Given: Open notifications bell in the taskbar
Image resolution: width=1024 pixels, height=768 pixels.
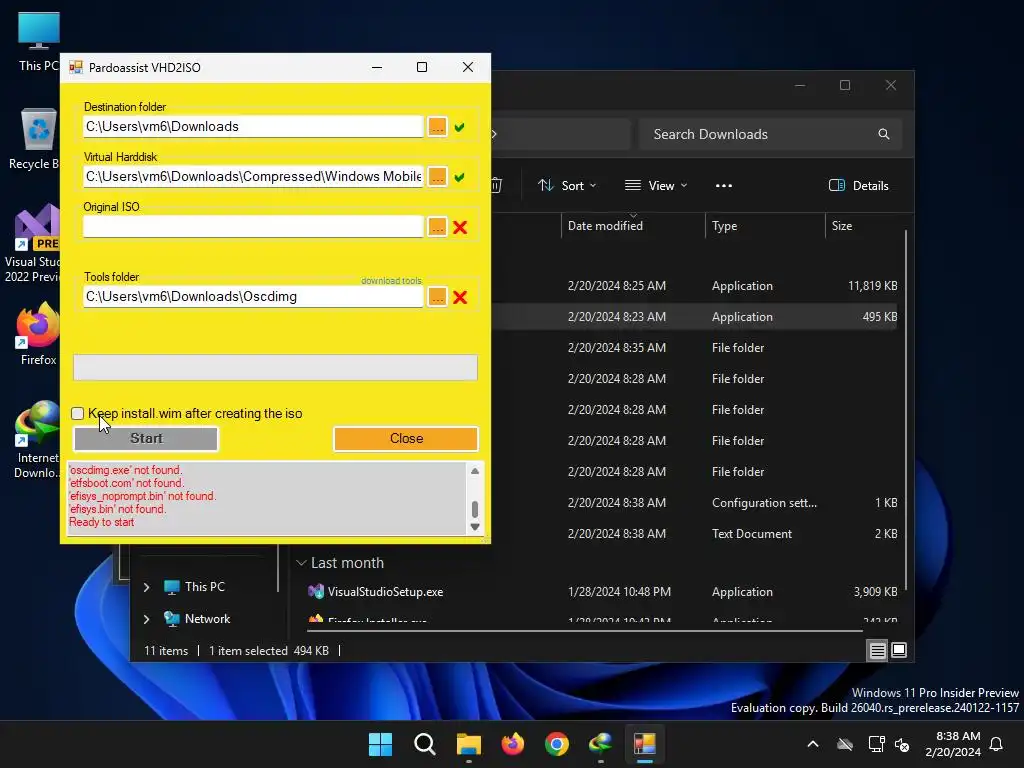Looking at the screenshot, I should (x=997, y=744).
